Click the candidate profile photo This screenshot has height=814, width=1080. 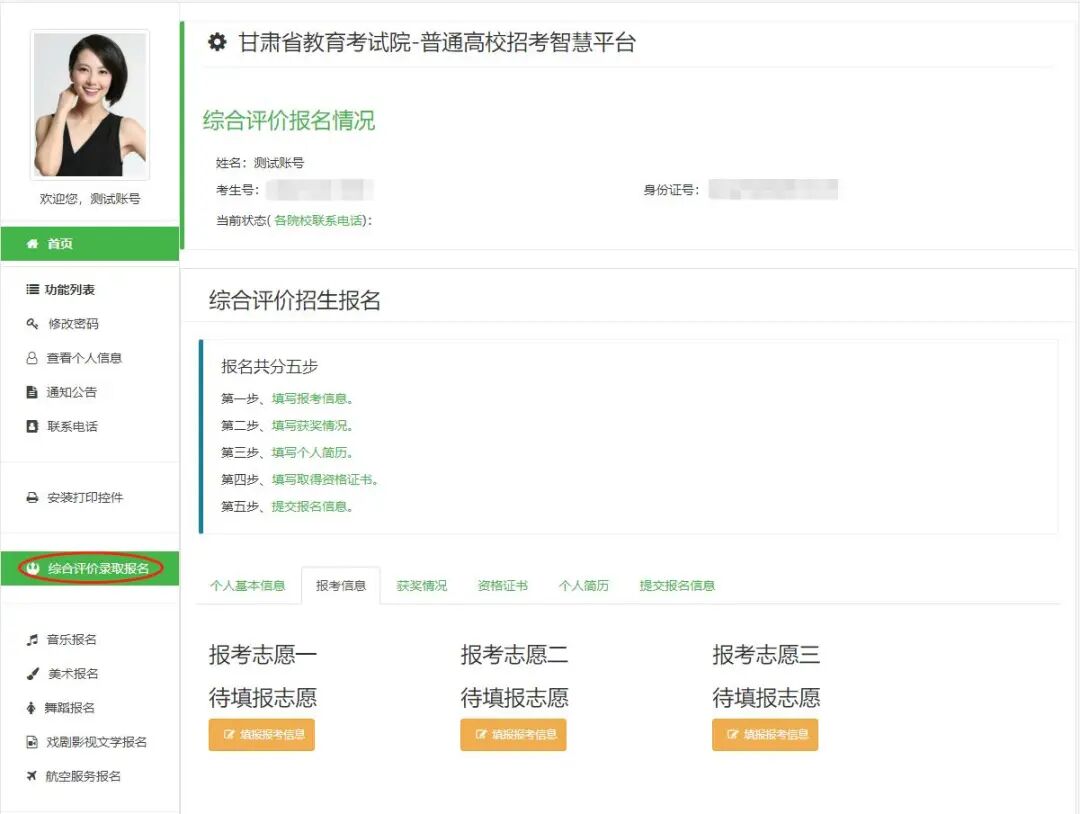88,103
